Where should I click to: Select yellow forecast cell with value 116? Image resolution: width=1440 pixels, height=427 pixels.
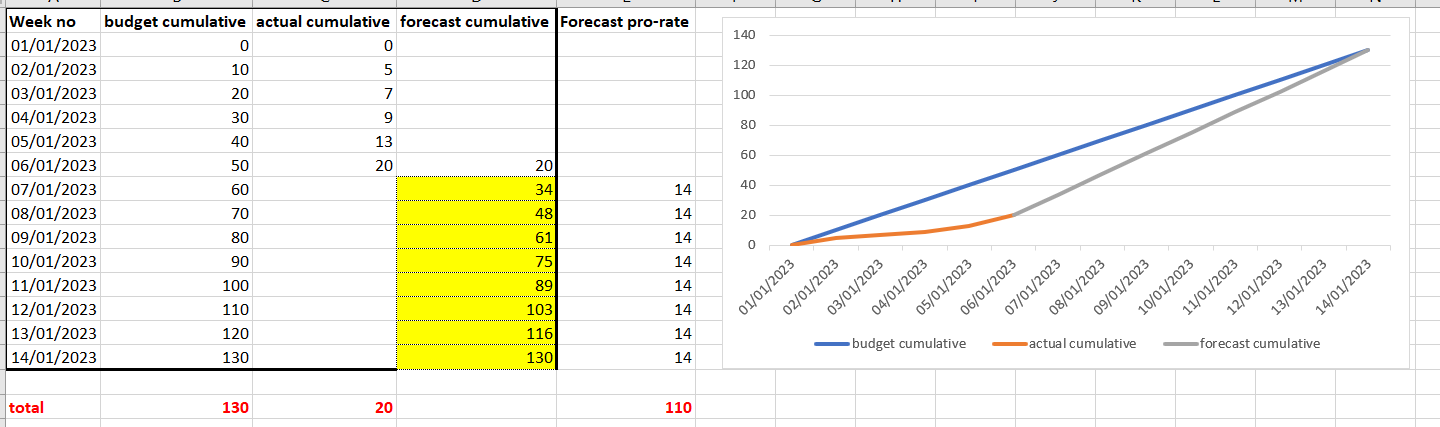476,333
